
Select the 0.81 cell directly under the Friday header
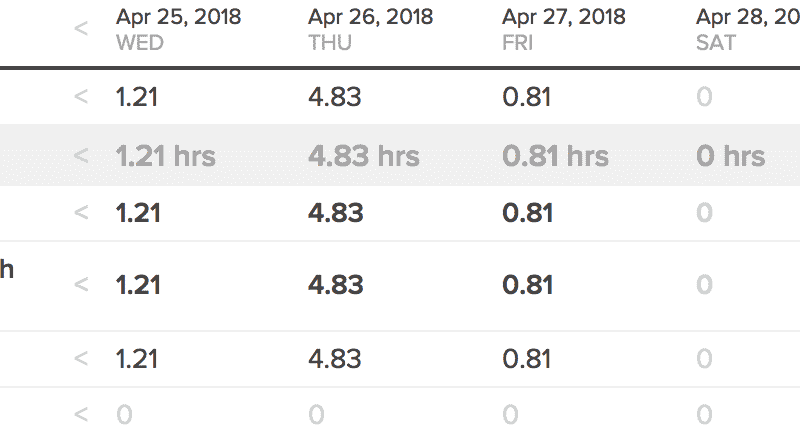point(527,98)
